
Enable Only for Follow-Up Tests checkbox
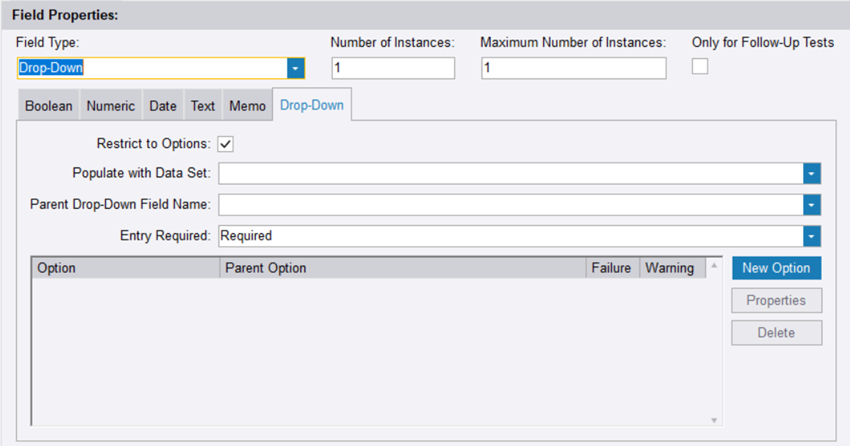pos(700,66)
